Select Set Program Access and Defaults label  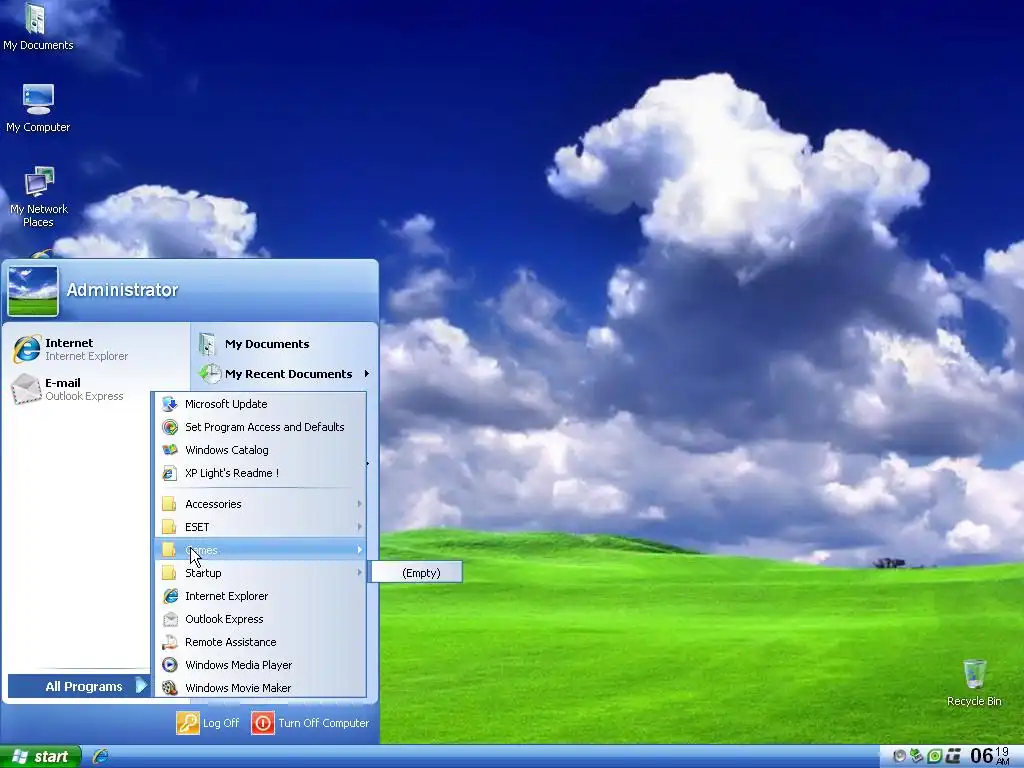point(264,427)
